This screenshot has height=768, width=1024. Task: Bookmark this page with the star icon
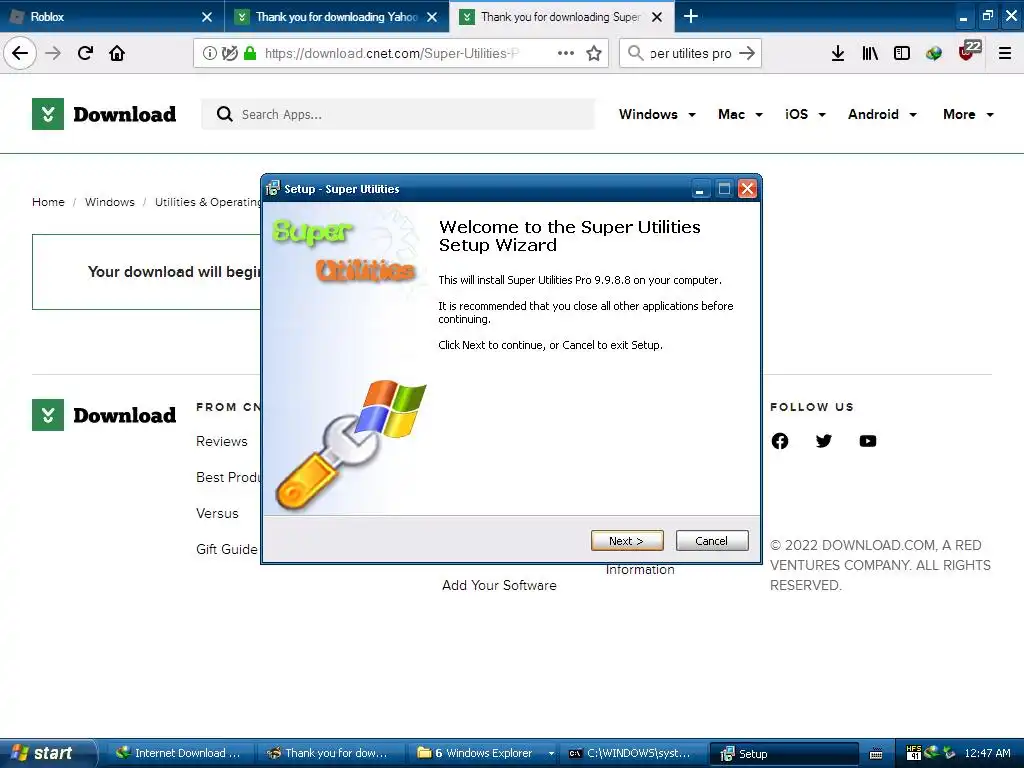point(594,54)
